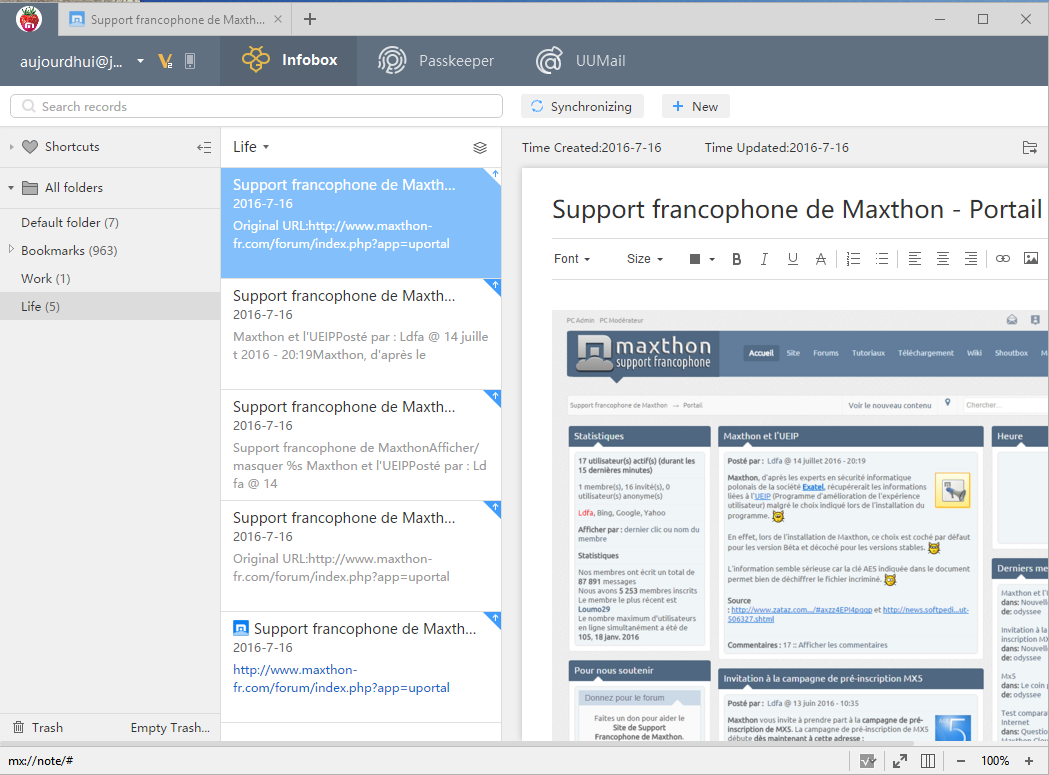The width and height of the screenshot is (1049, 775).
Task: Collapse the All folders tree
Action: (11, 188)
